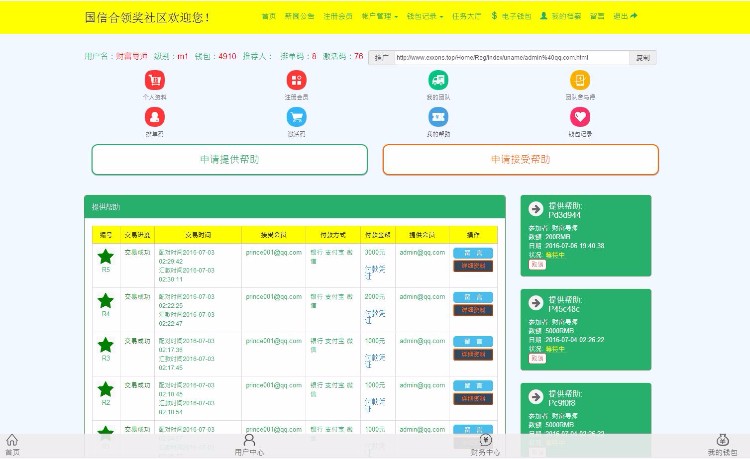Viewport: 750px width, 459px height.
Task: Click the 申请提供帮助 button
Action: point(230,160)
